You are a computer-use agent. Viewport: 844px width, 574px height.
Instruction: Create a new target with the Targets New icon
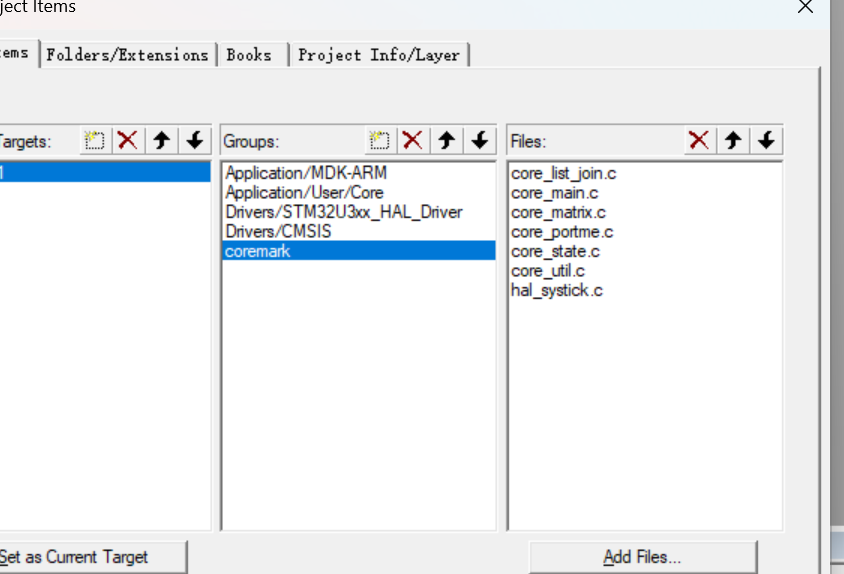pyautogui.click(x=95, y=141)
